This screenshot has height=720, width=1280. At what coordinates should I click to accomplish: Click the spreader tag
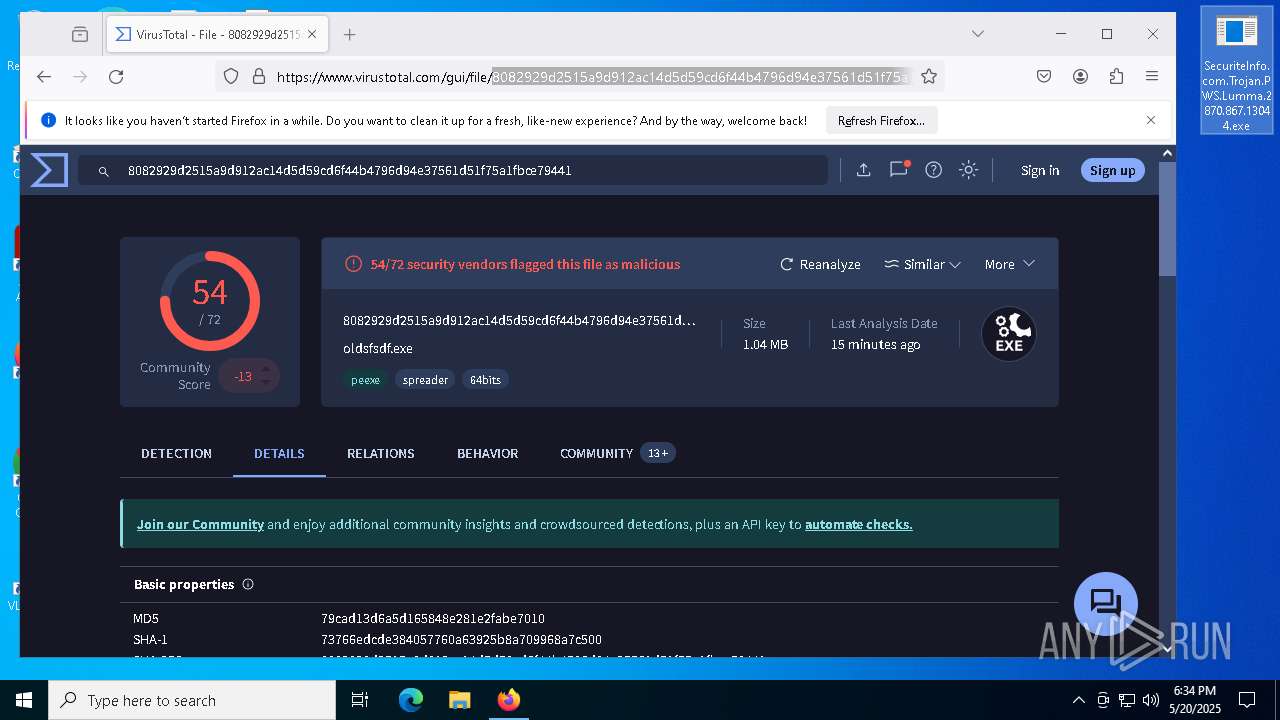[425, 380]
